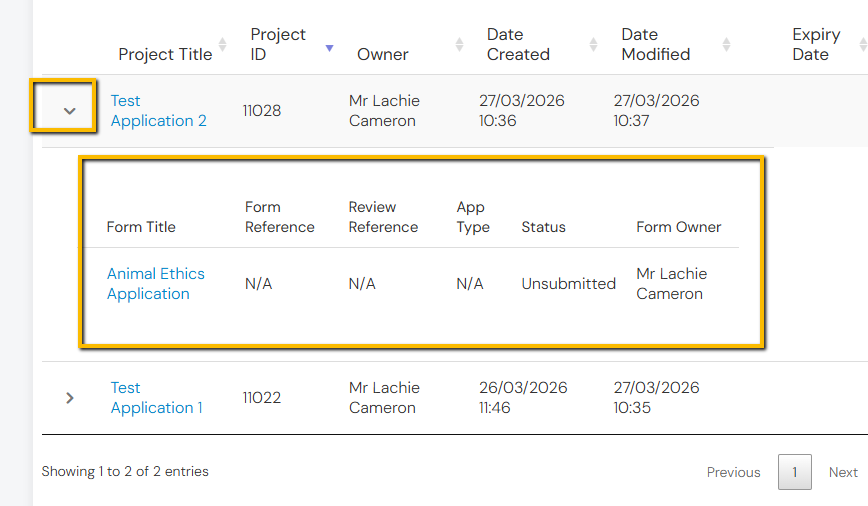Viewport: 868px width, 506px height.
Task: Click the Owner column header text
Action: coord(383,54)
